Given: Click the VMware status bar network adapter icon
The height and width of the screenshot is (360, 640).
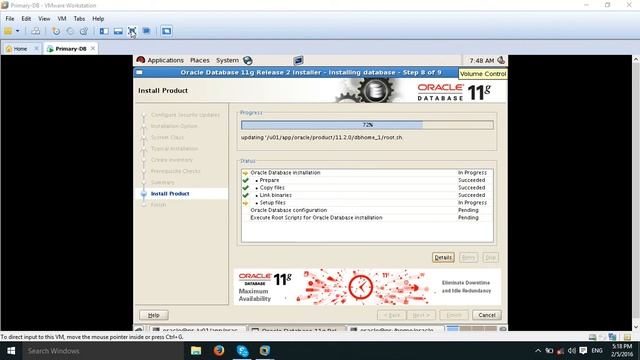Looking at the screenshot, I should click(x=612, y=337).
